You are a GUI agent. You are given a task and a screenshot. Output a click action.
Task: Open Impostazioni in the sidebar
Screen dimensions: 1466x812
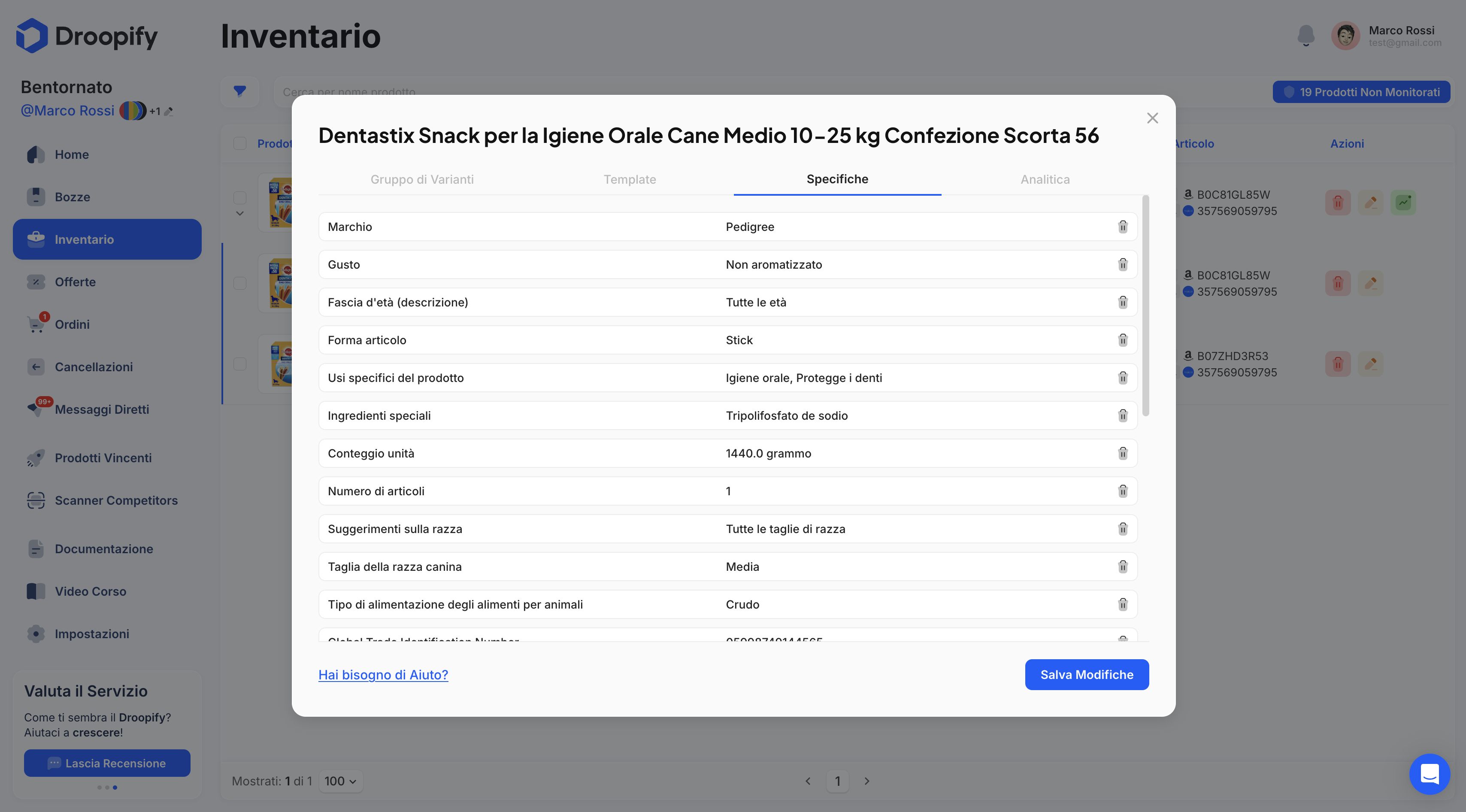(107, 633)
